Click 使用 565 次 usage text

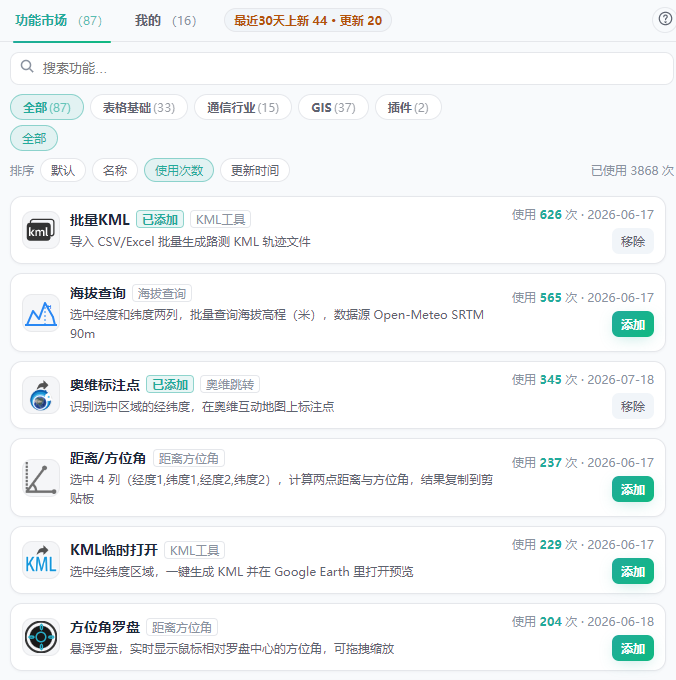(545, 298)
